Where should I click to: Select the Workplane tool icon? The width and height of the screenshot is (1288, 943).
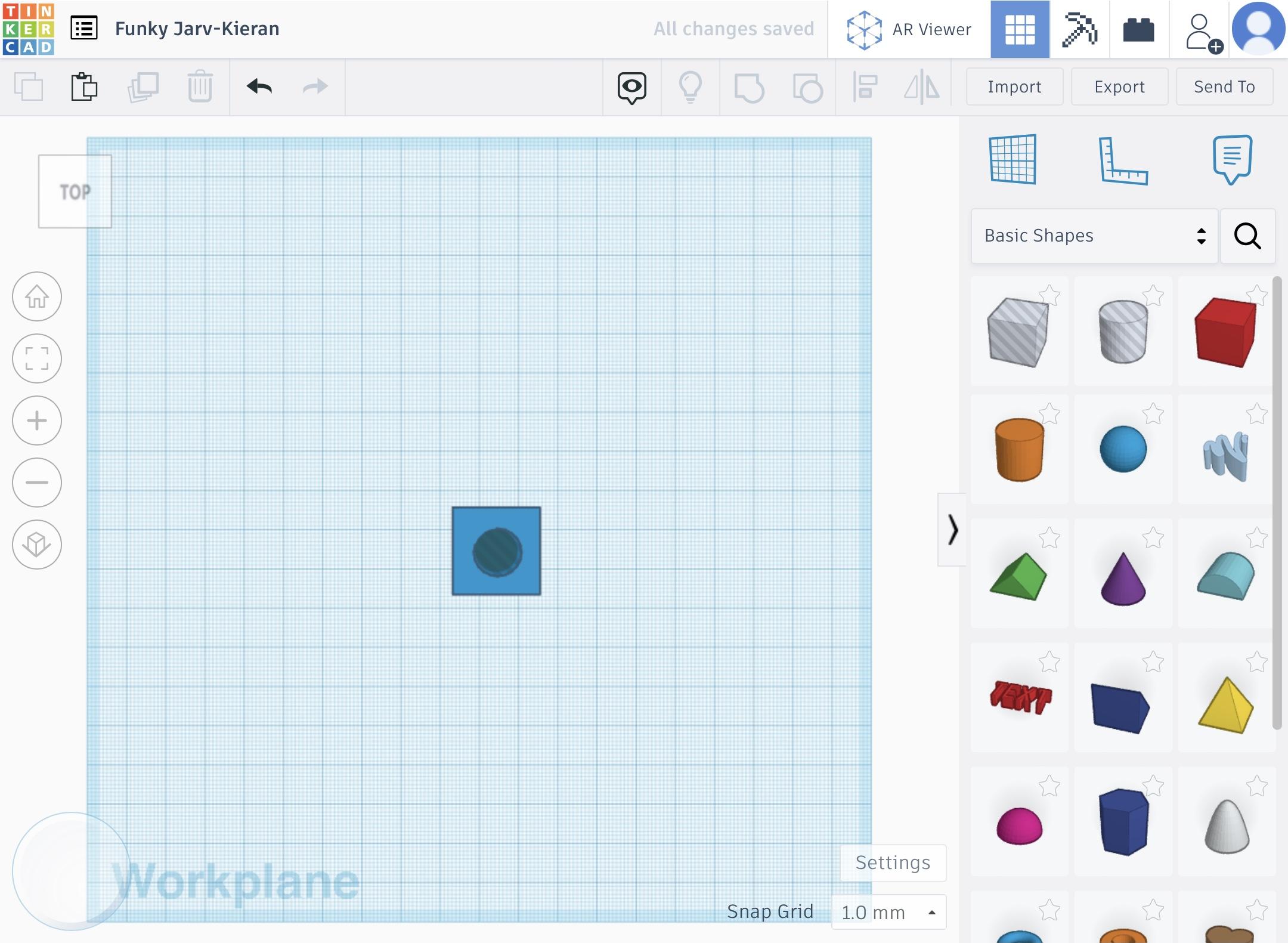pyautogui.click(x=1013, y=159)
